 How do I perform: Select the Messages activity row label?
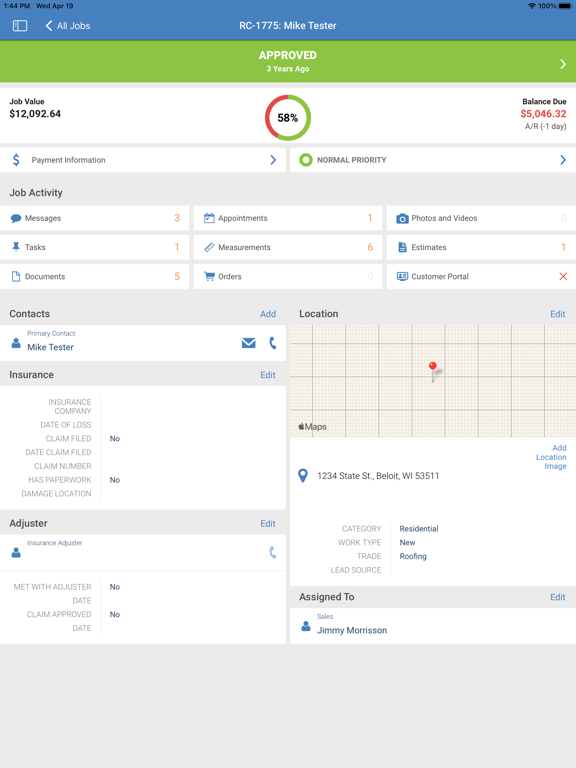[x=43, y=218]
